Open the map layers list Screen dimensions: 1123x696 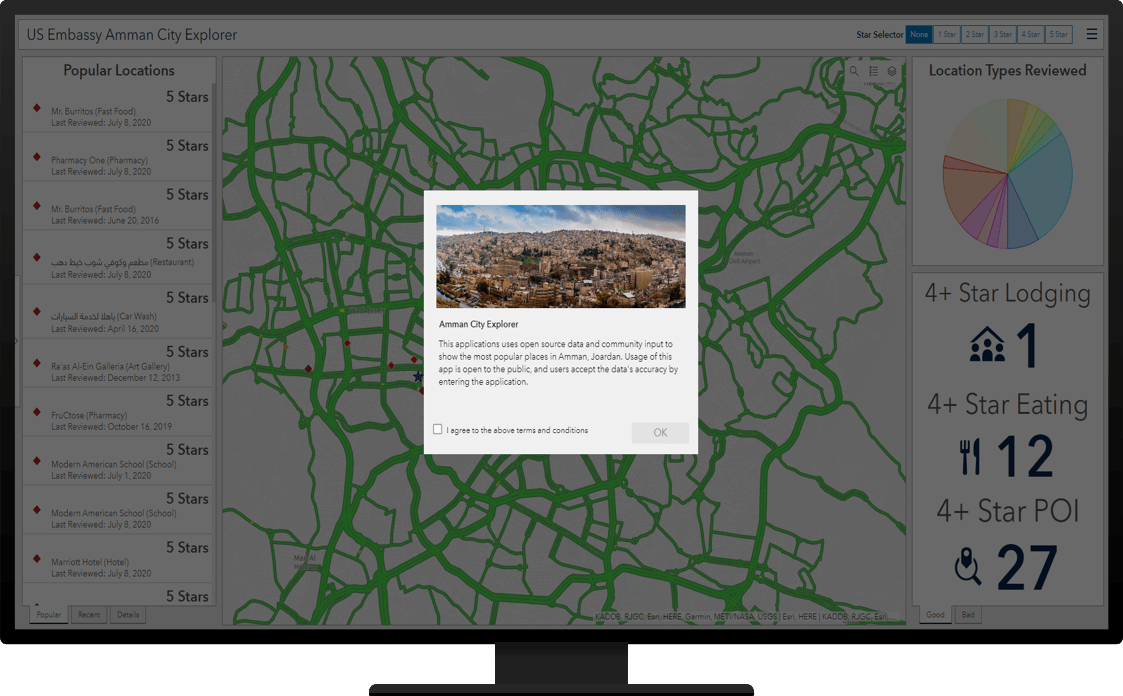tap(892, 71)
